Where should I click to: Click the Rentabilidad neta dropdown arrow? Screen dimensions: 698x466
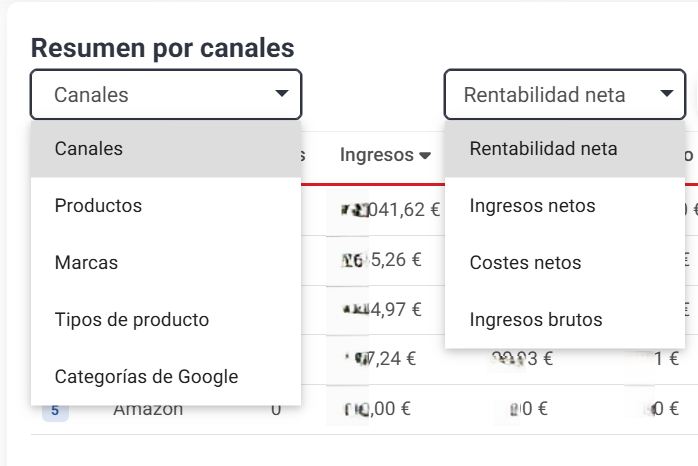pos(666,93)
